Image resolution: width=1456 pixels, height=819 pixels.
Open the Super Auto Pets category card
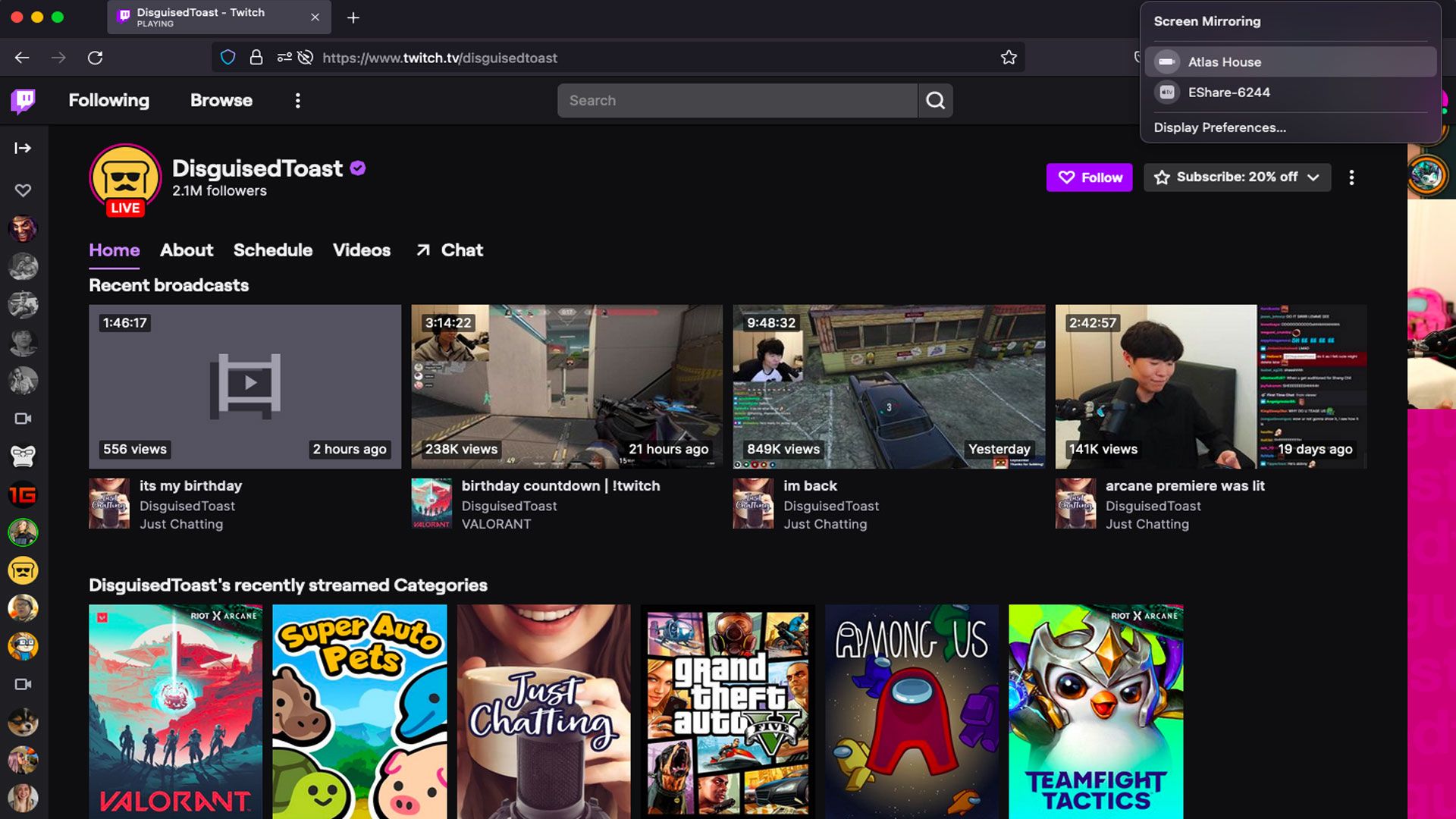359,711
